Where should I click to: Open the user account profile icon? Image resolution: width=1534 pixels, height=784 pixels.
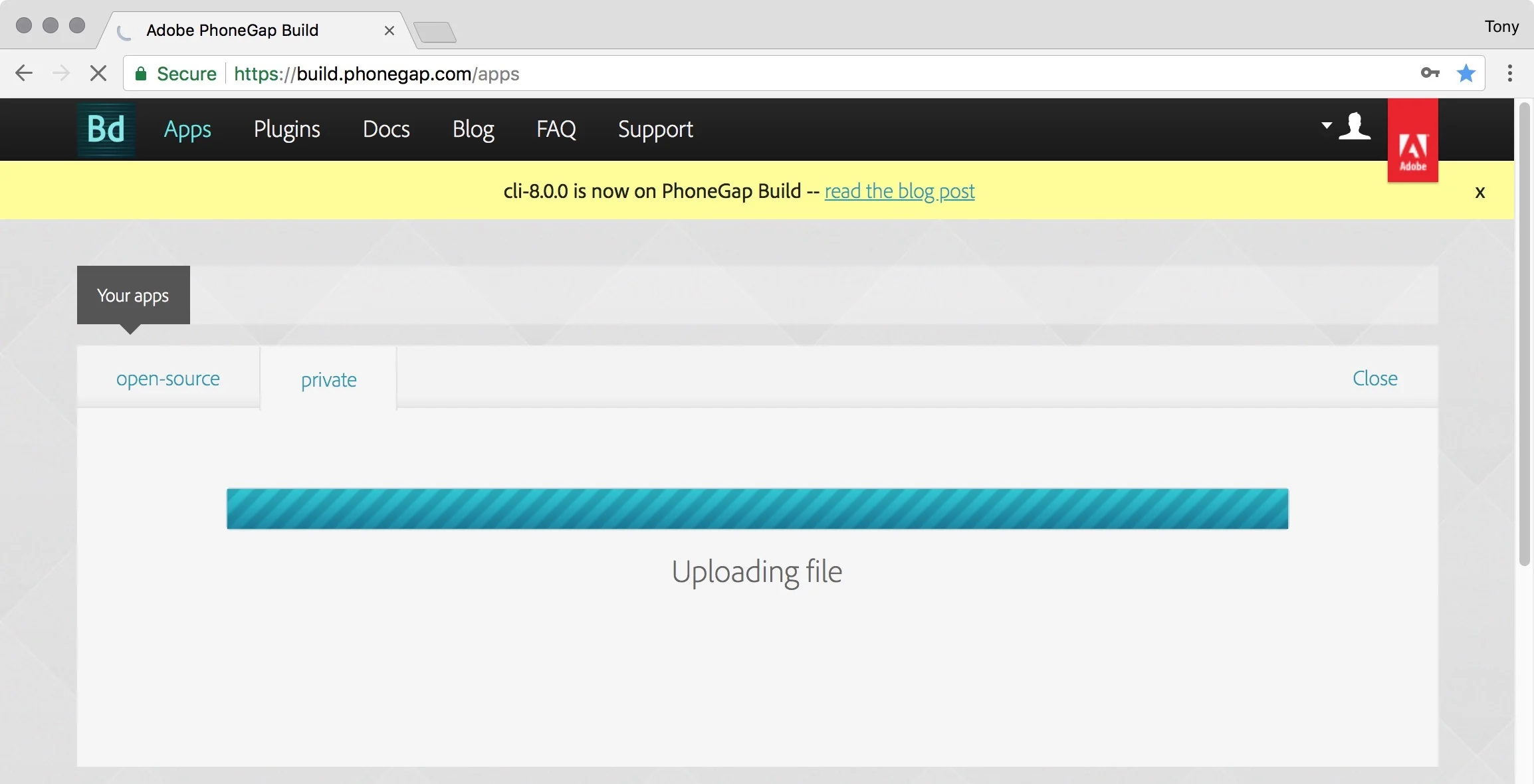coord(1355,126)
